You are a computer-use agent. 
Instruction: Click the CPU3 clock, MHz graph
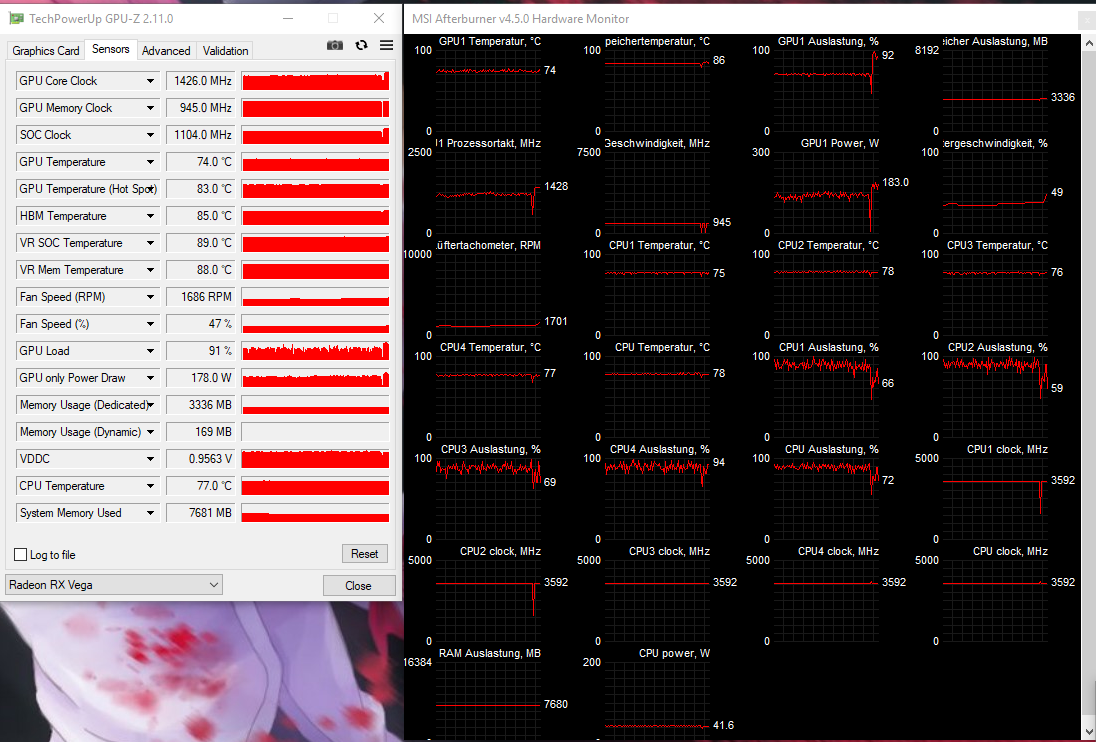657,600
